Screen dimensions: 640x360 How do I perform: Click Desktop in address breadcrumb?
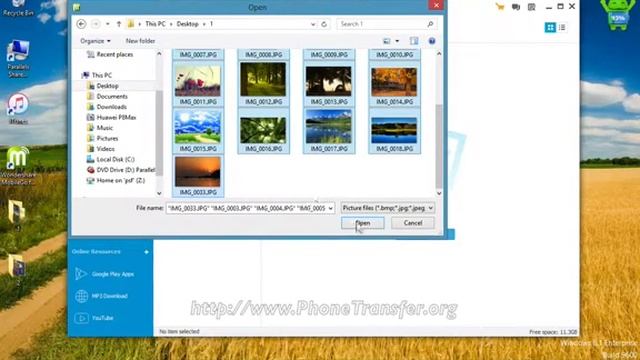click(187, 24)
